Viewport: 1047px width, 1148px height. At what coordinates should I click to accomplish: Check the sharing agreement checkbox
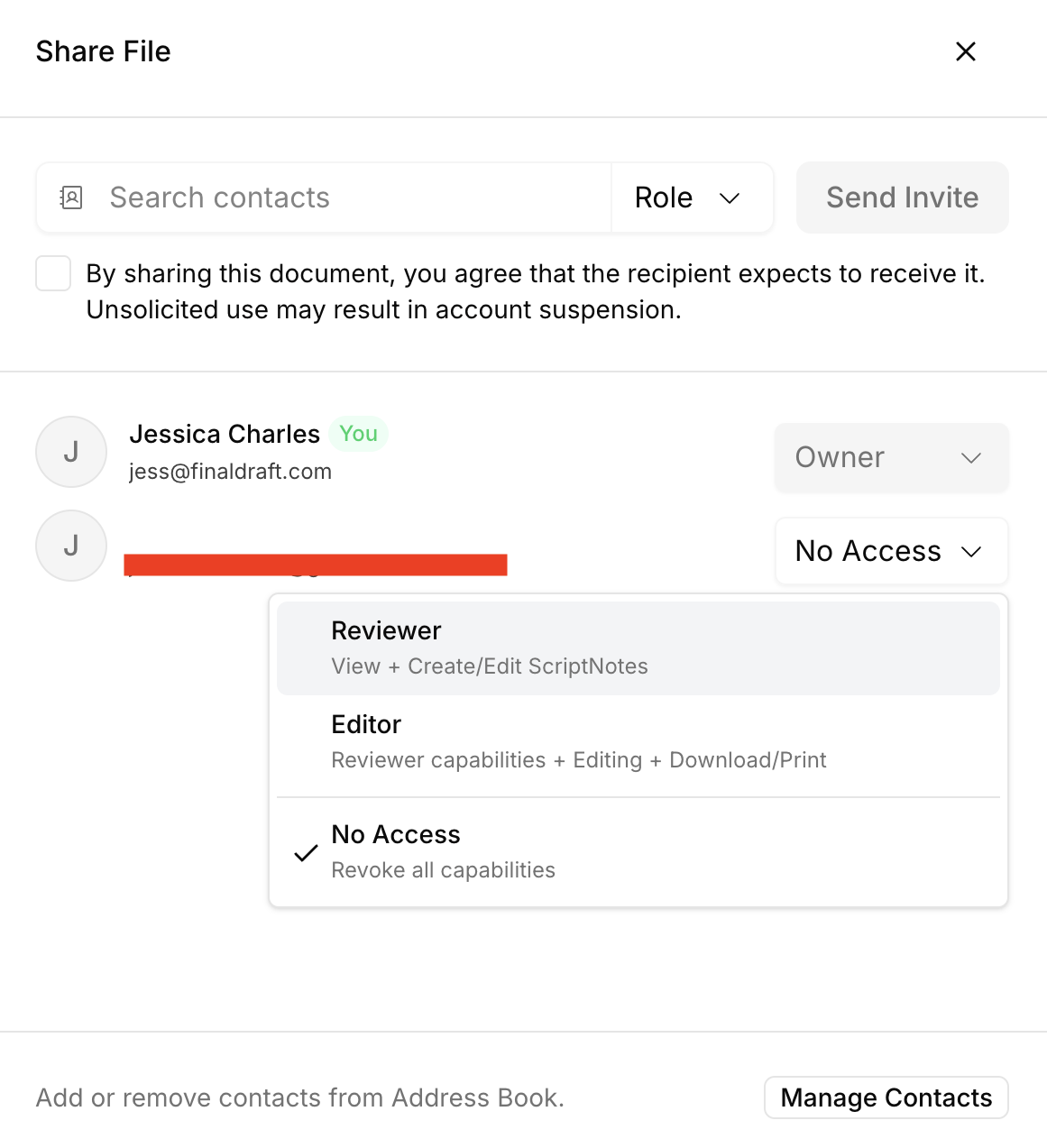click(x=53, y=273)
